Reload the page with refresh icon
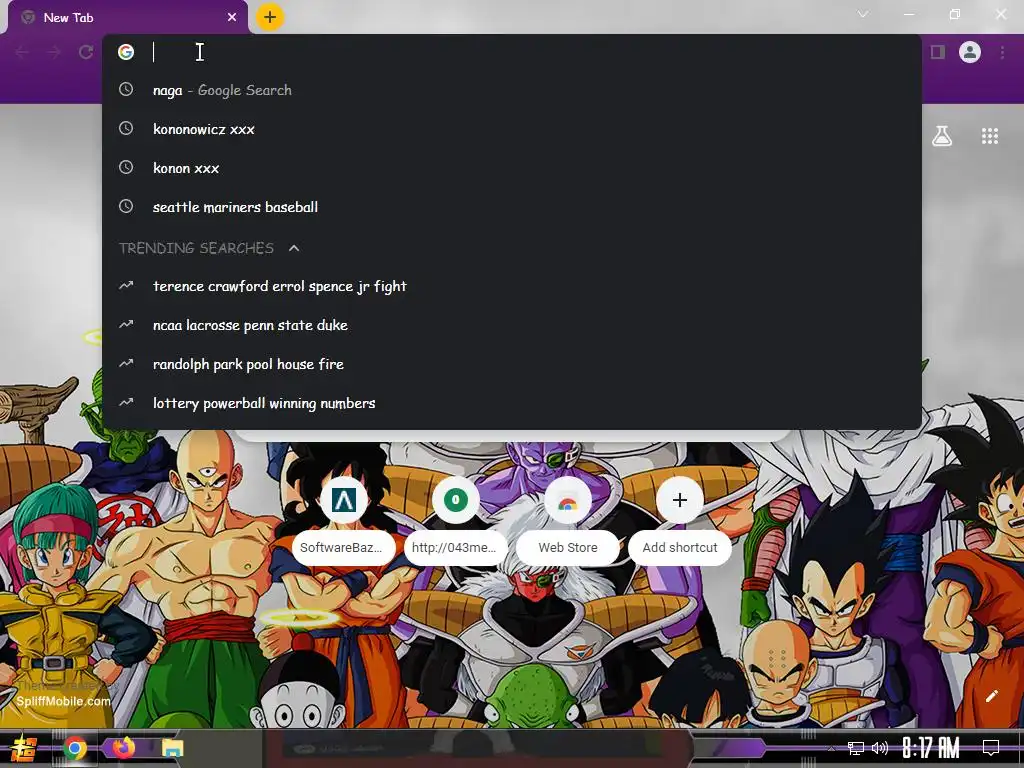Image resolution: width=1024 pixels, height=768 pixels. 86,52
